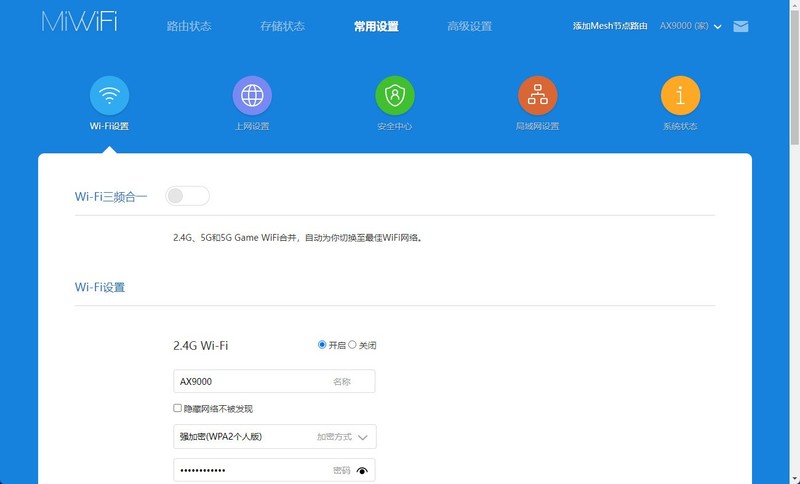The width and height of the screenshot is (800, 484).
Task: Select the 关闭 radio for 2.4G Wi-Fi
Action: coord(352,345)
